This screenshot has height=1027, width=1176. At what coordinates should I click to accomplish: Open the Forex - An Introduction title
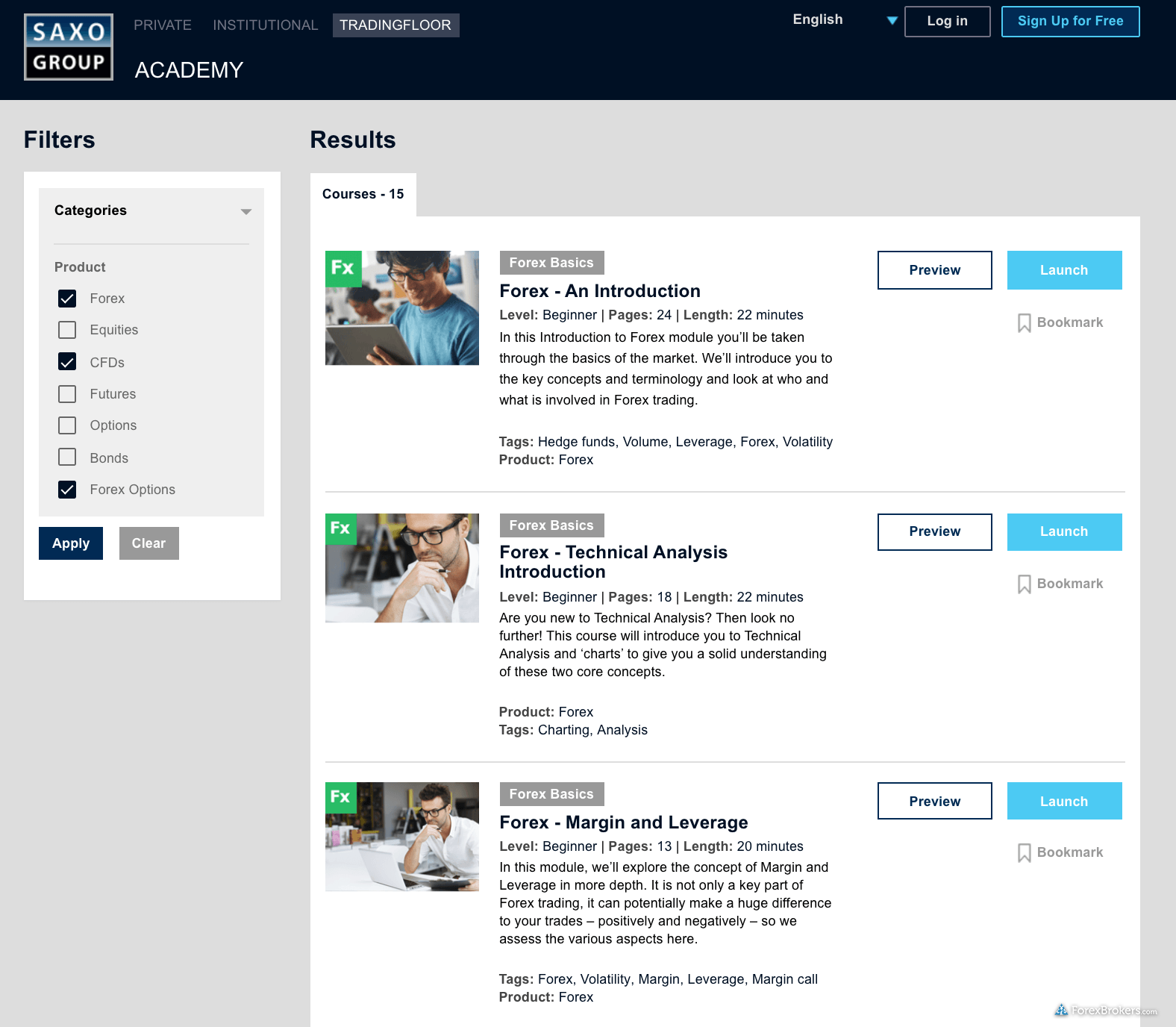pyautogui.click(x=600, y=291)
